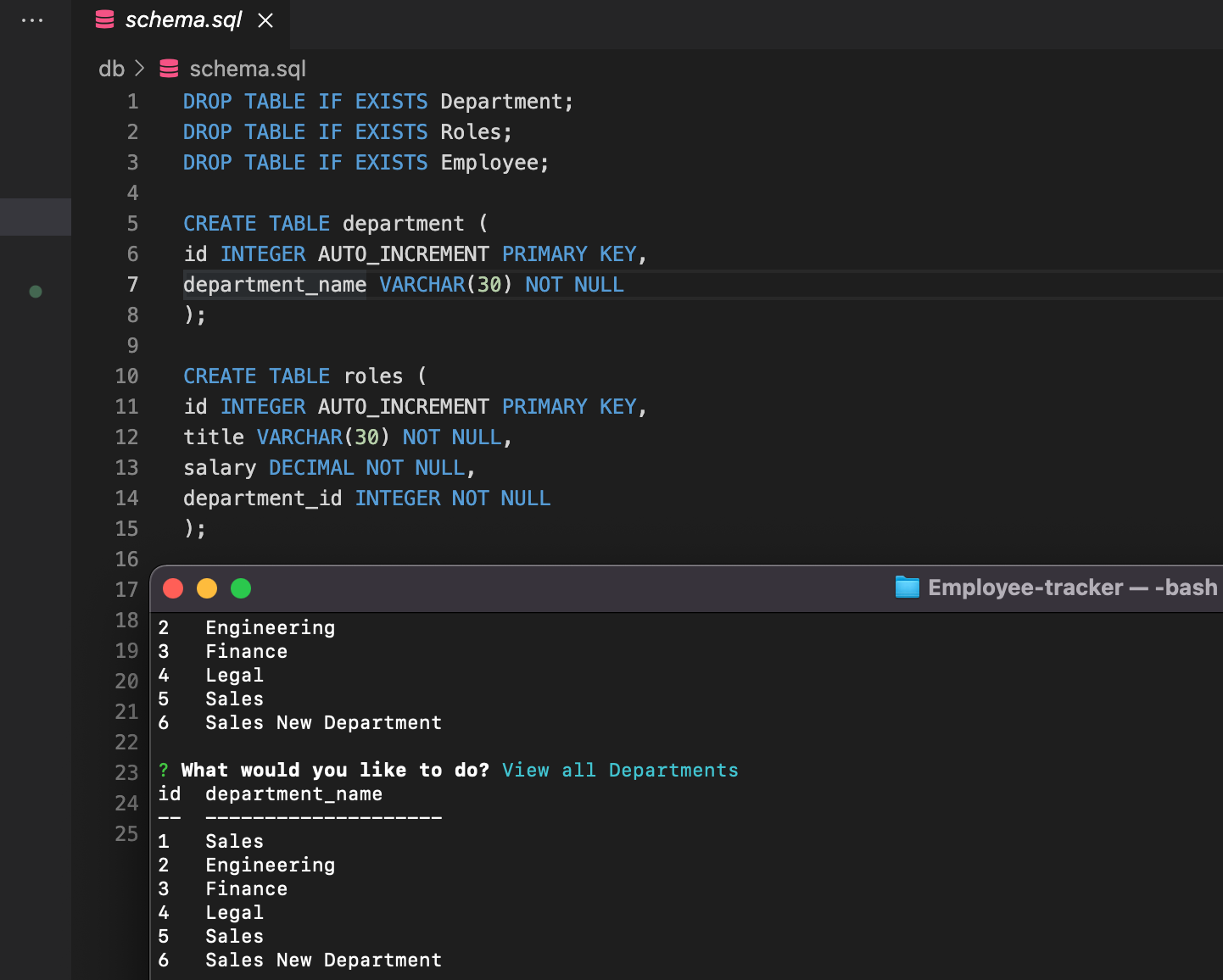Place cursor on 'DROP TABLE IF EXISTS Employee;' line
This screenshot has height=980, width=1223.
(366, 163)
